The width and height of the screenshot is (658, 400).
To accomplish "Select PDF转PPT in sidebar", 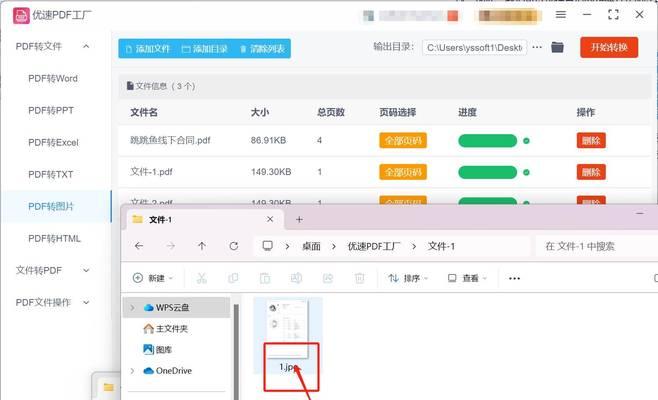I will [51, 110].
